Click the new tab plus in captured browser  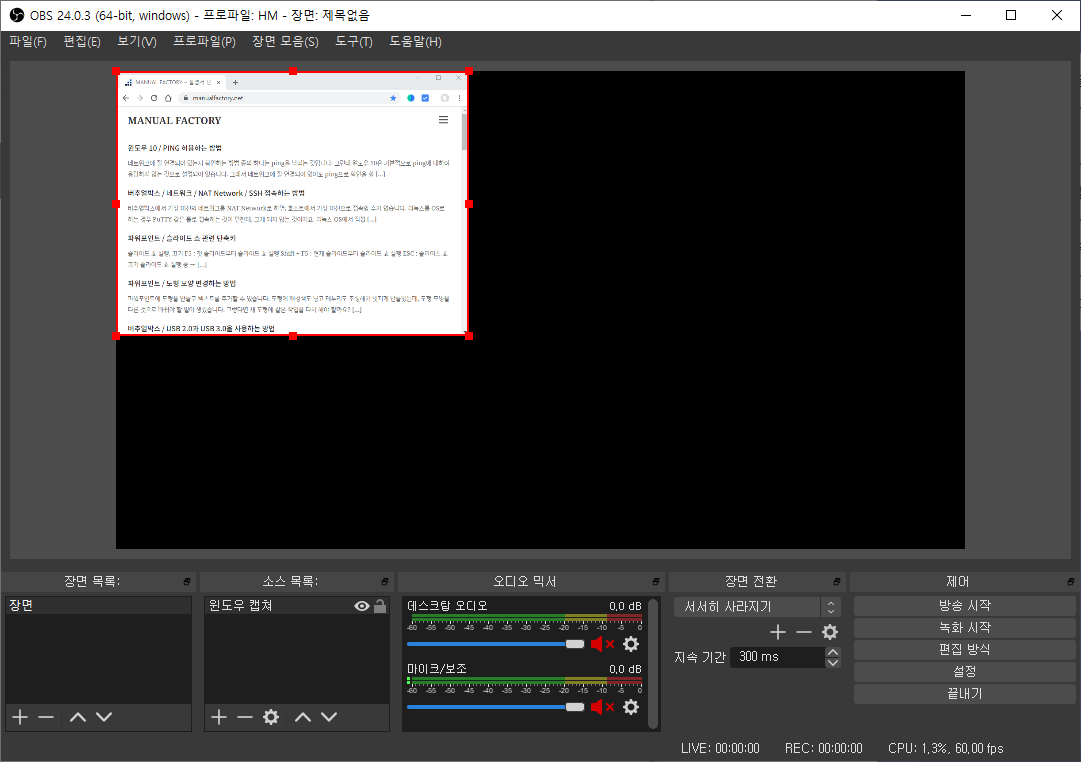tap(235, 82)
